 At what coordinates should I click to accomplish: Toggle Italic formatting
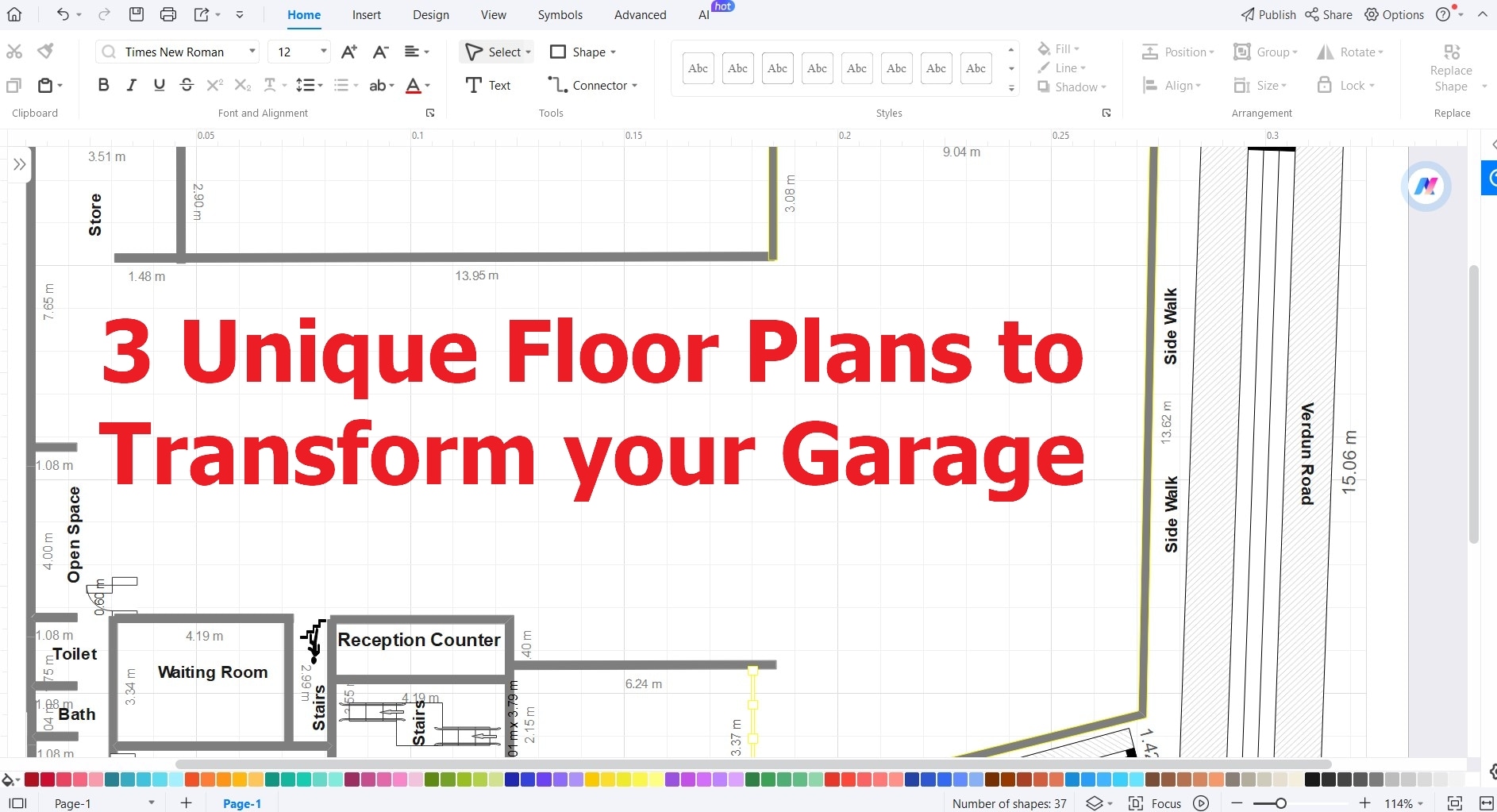[x=131, y=85]
